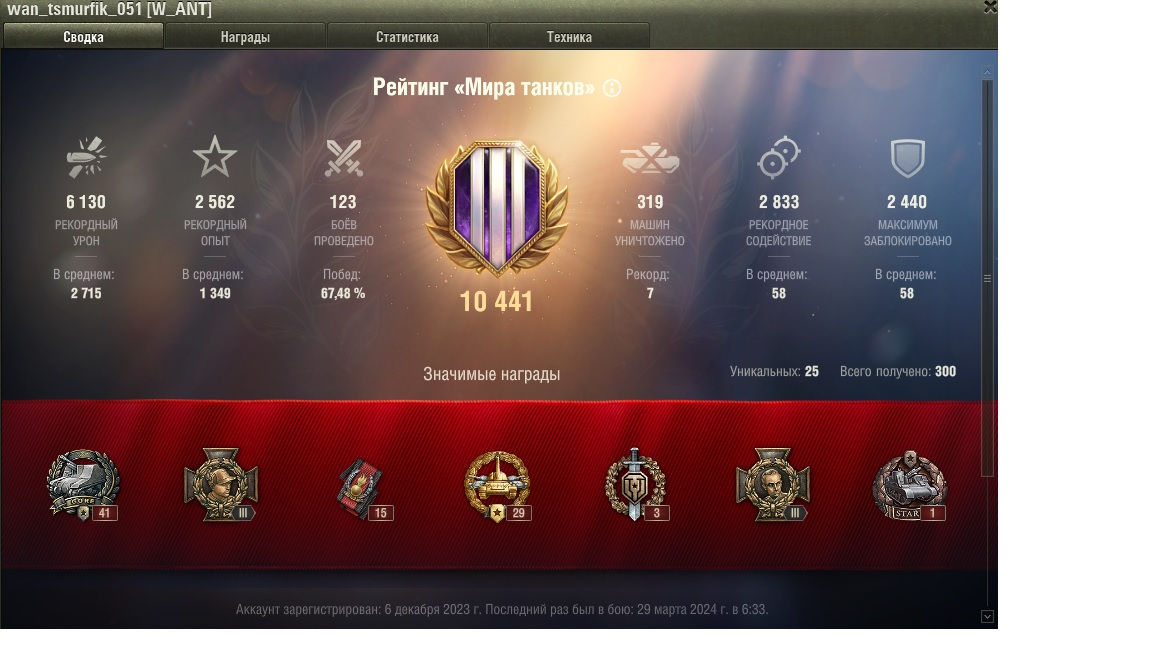
Task: Open the Техника tab
Action: pos(569,36)
